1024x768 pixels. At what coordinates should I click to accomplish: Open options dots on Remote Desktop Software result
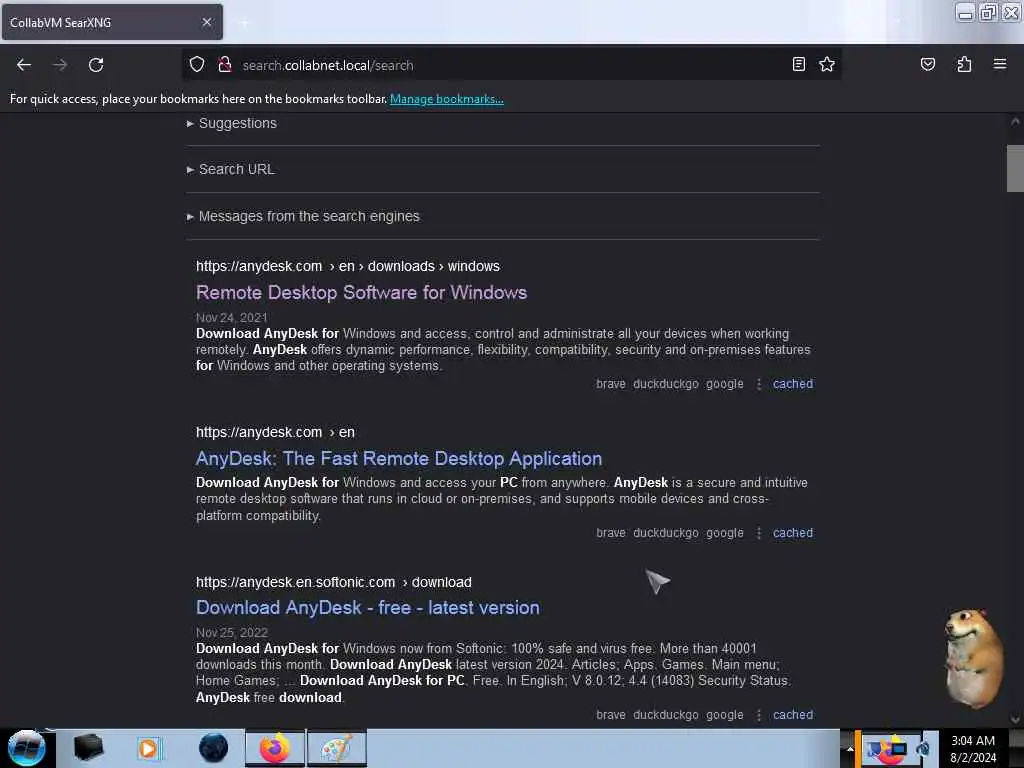[x=758, y=384]
